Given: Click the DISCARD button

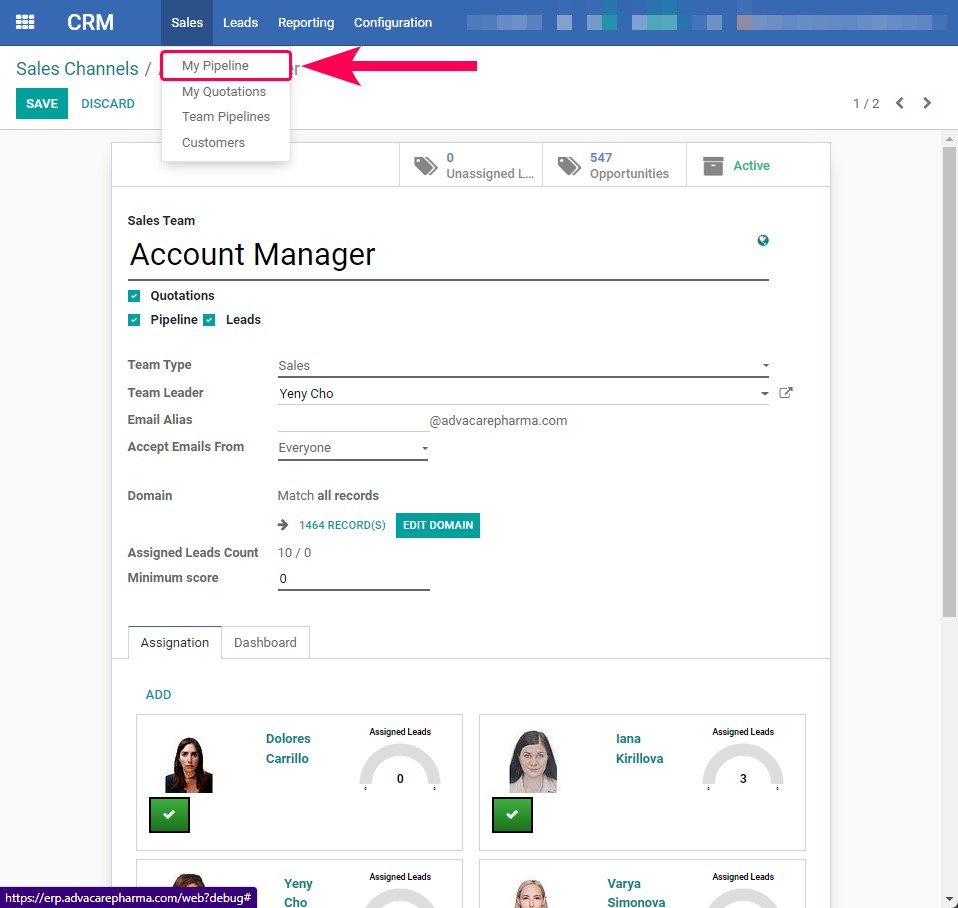Looking at the screenshot, I should pyautogui.click(x=108, y=104).
